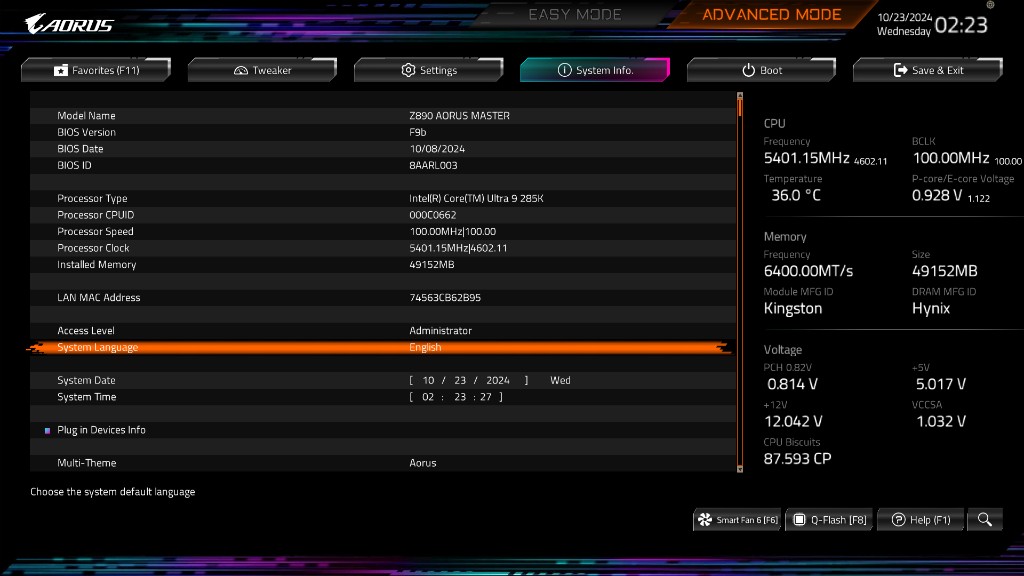Click the VCCSA 1.032 V reading
This screenshot has height=576, width=1024.
pyautogui.click(x=940, y=421)
